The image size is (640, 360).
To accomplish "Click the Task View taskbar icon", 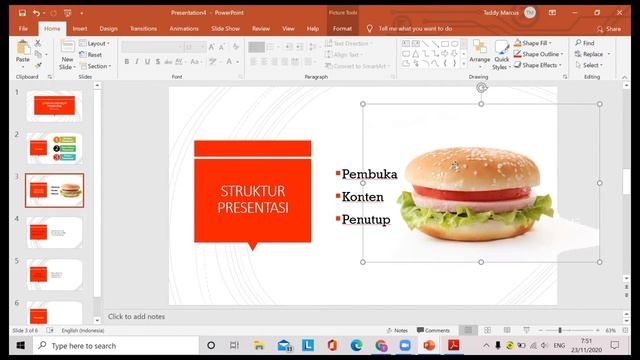I will tap(234, 346).
